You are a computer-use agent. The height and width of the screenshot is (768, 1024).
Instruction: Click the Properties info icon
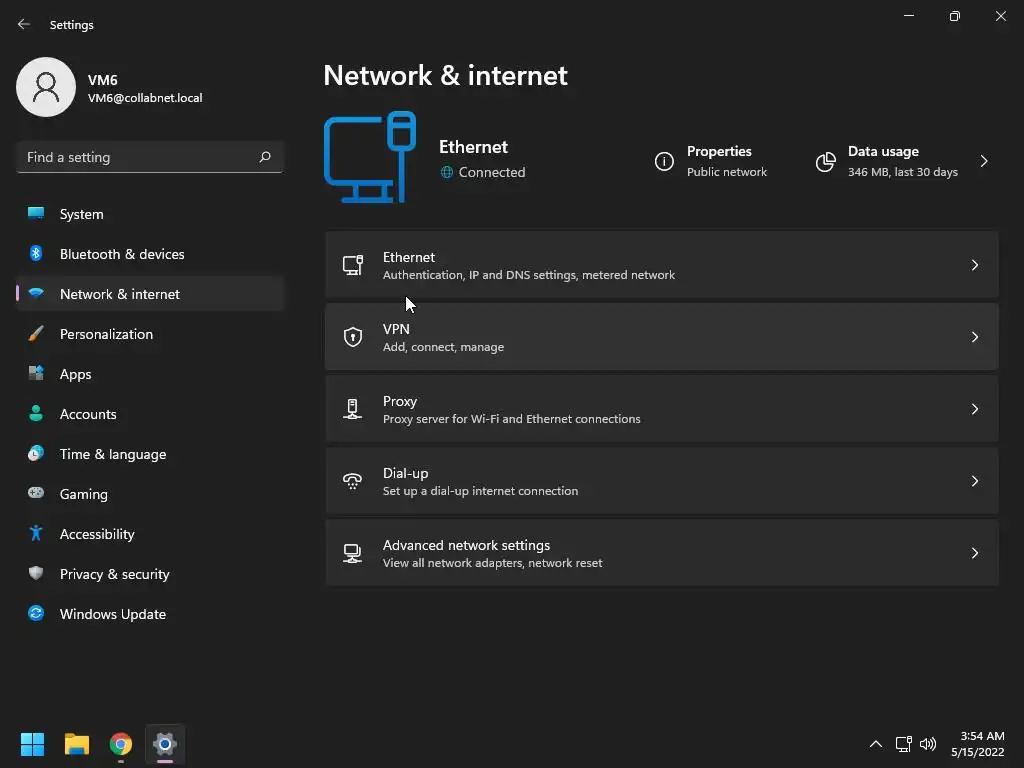tap(664, 162)
